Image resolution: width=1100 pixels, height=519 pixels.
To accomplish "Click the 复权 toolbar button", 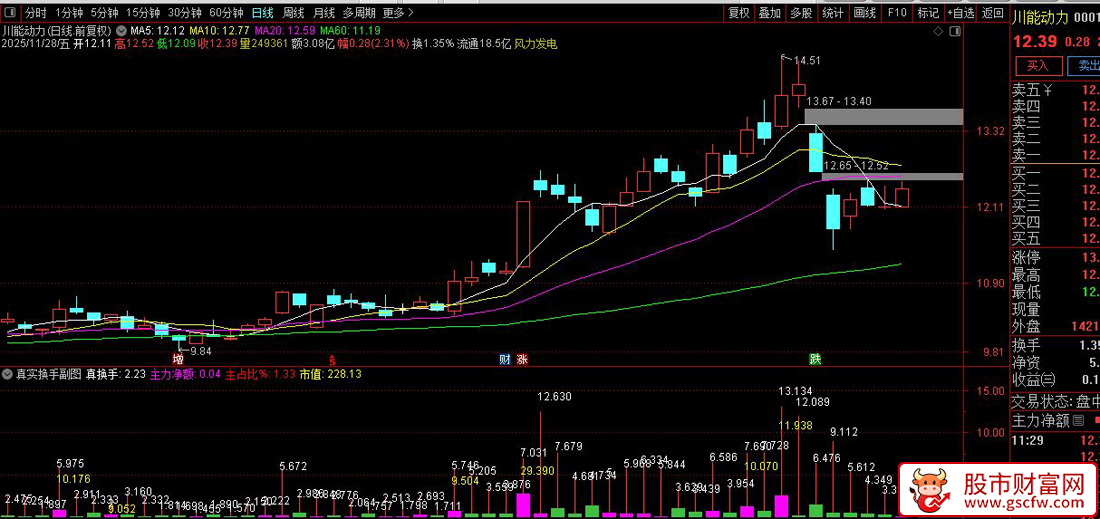I will coord(739,13).
